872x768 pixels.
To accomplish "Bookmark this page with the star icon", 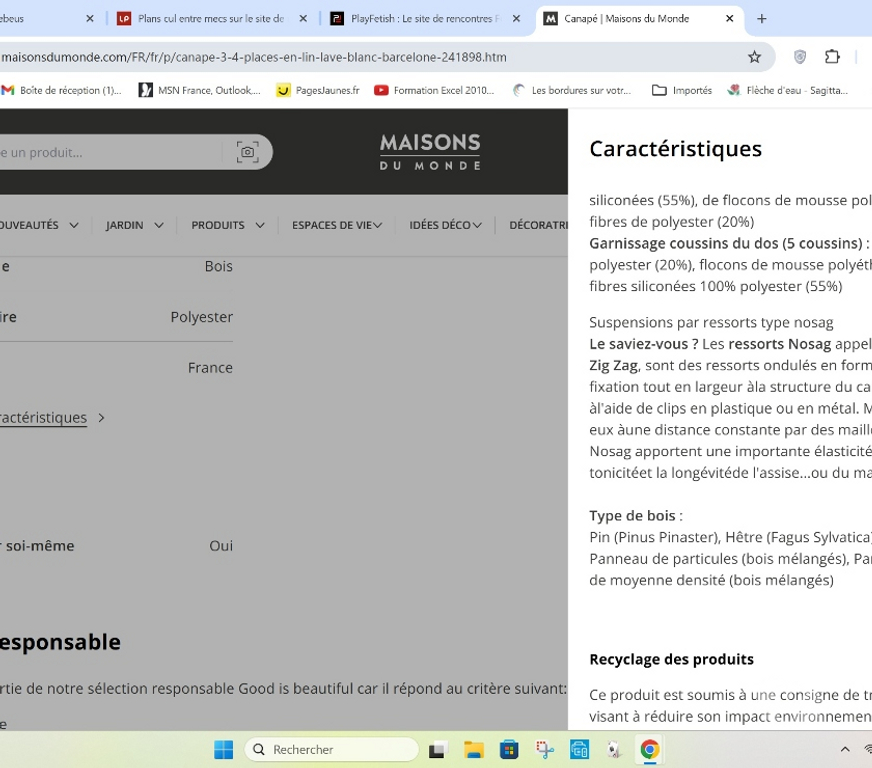I will 755,57.
